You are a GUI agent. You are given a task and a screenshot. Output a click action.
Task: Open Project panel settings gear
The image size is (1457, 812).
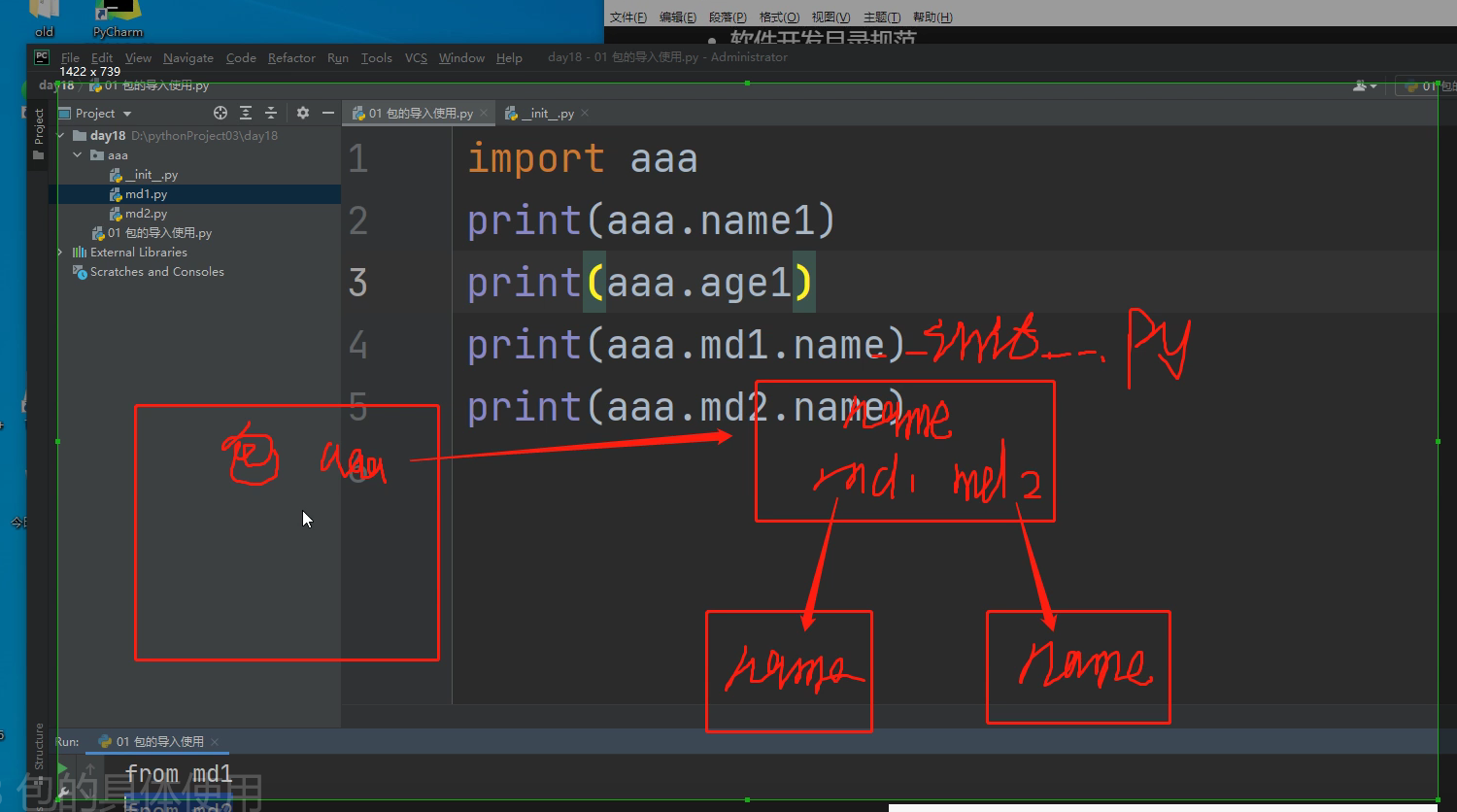click(303, 113)
